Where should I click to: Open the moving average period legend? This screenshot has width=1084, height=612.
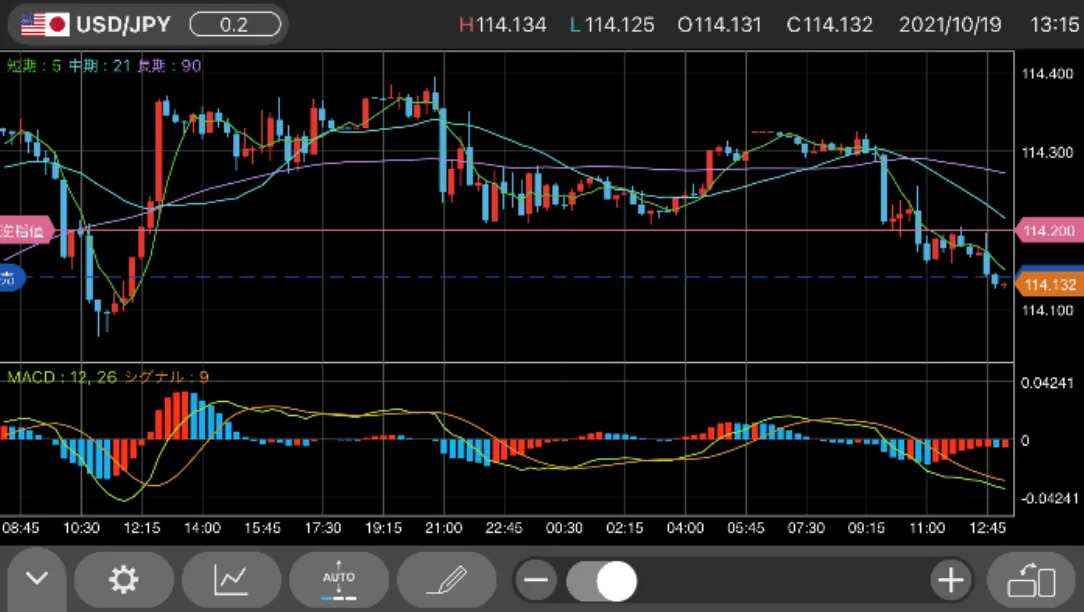(x=104, y=66)
